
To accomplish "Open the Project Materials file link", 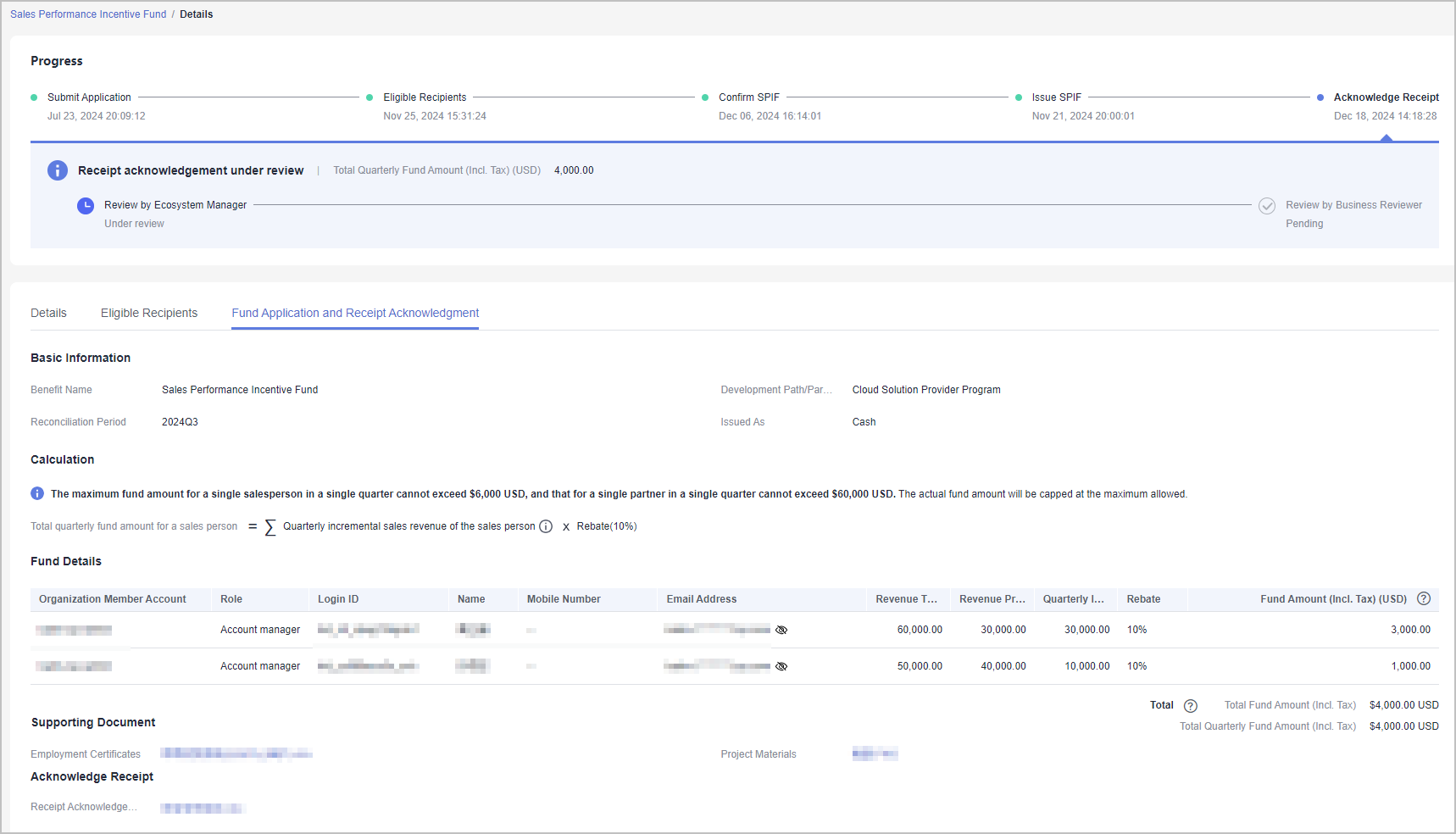I will point(875,753).
